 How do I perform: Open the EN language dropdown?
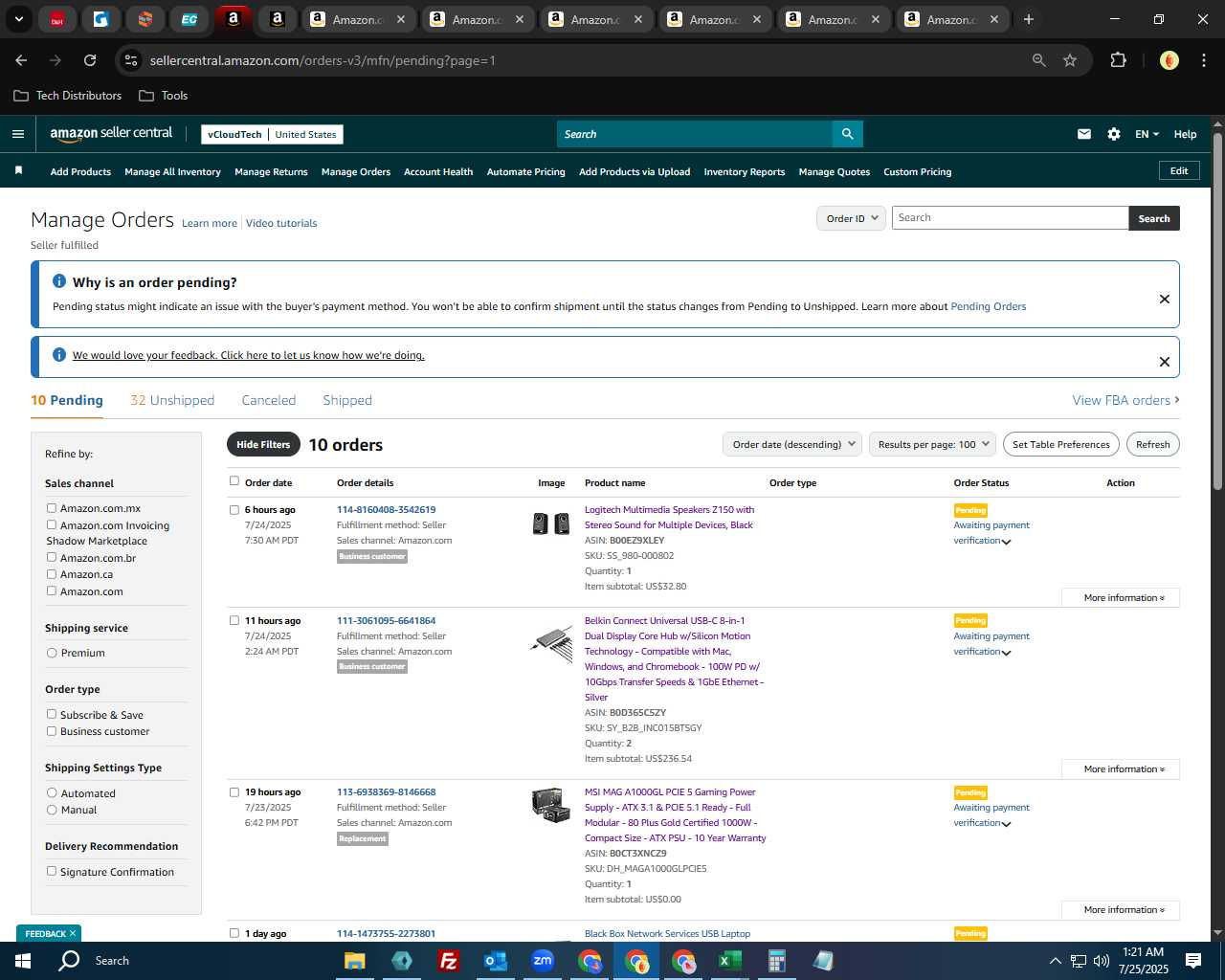pos(1147,134)
